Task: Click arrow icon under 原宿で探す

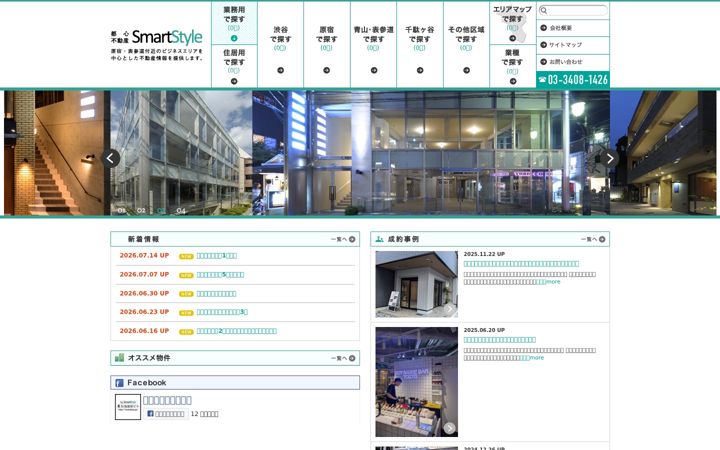Action: coord(326,70)
